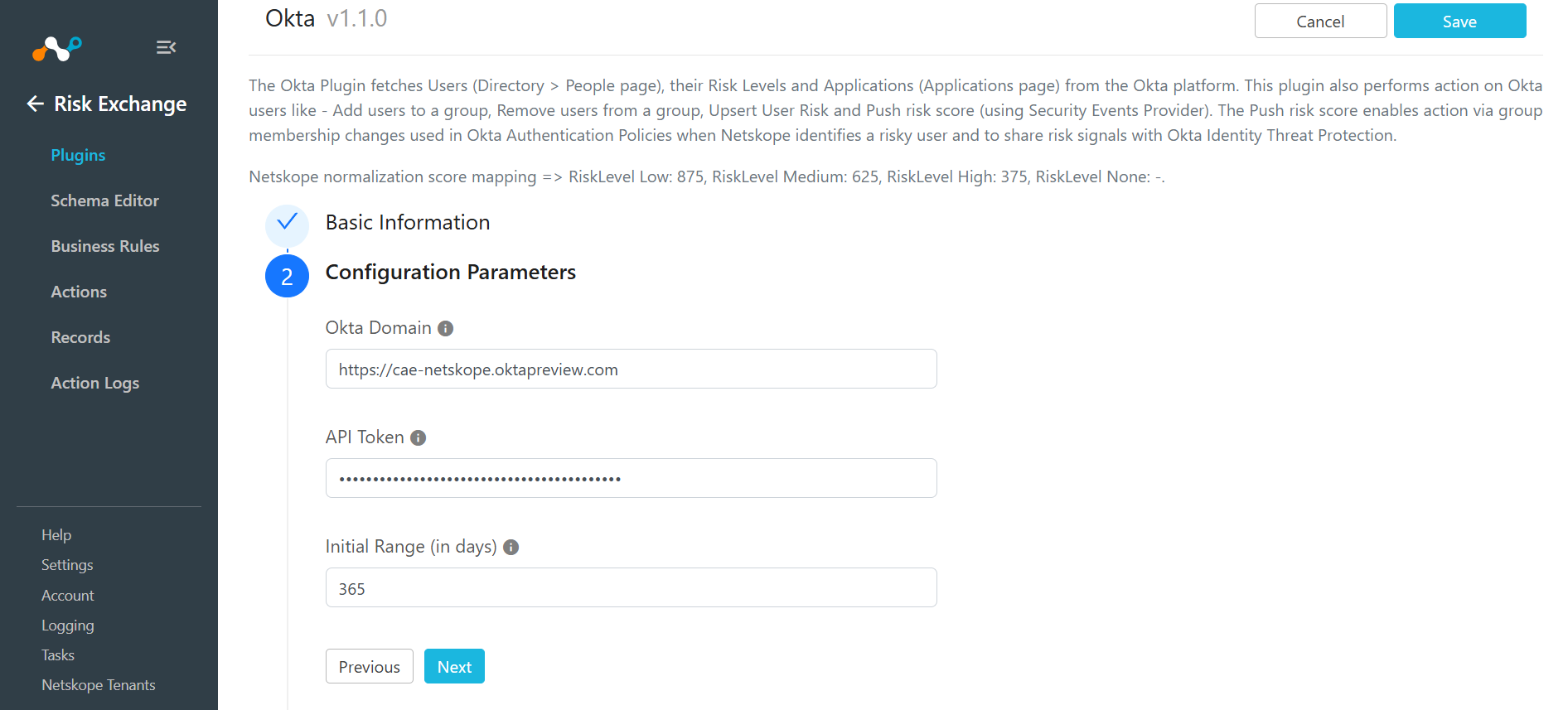Click the API Token info icon
1568x710 pixels.
coord(418,437)
